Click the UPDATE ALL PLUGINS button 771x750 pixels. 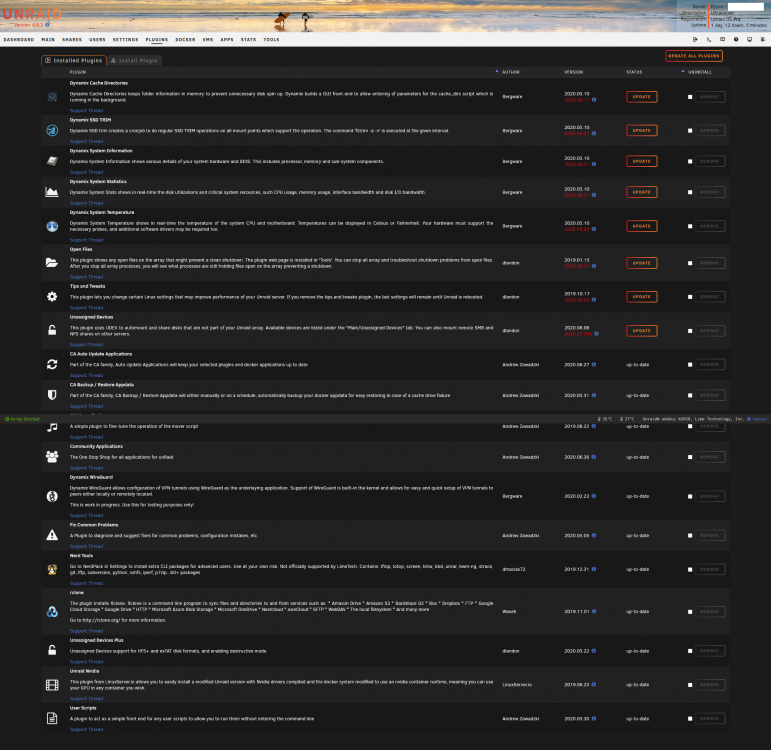694,56
